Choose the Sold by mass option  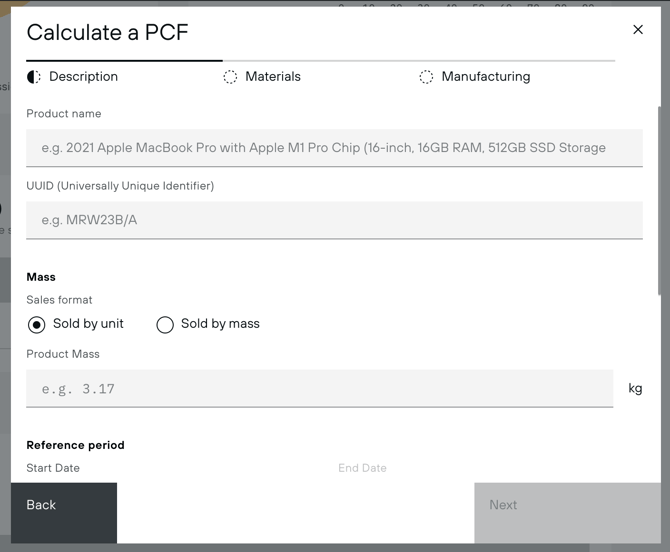click(165, 324)
